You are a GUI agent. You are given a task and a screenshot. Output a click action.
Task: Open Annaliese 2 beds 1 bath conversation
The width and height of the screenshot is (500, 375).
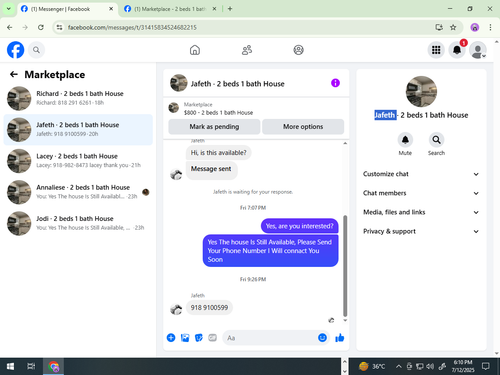click(x=78, y=192)
